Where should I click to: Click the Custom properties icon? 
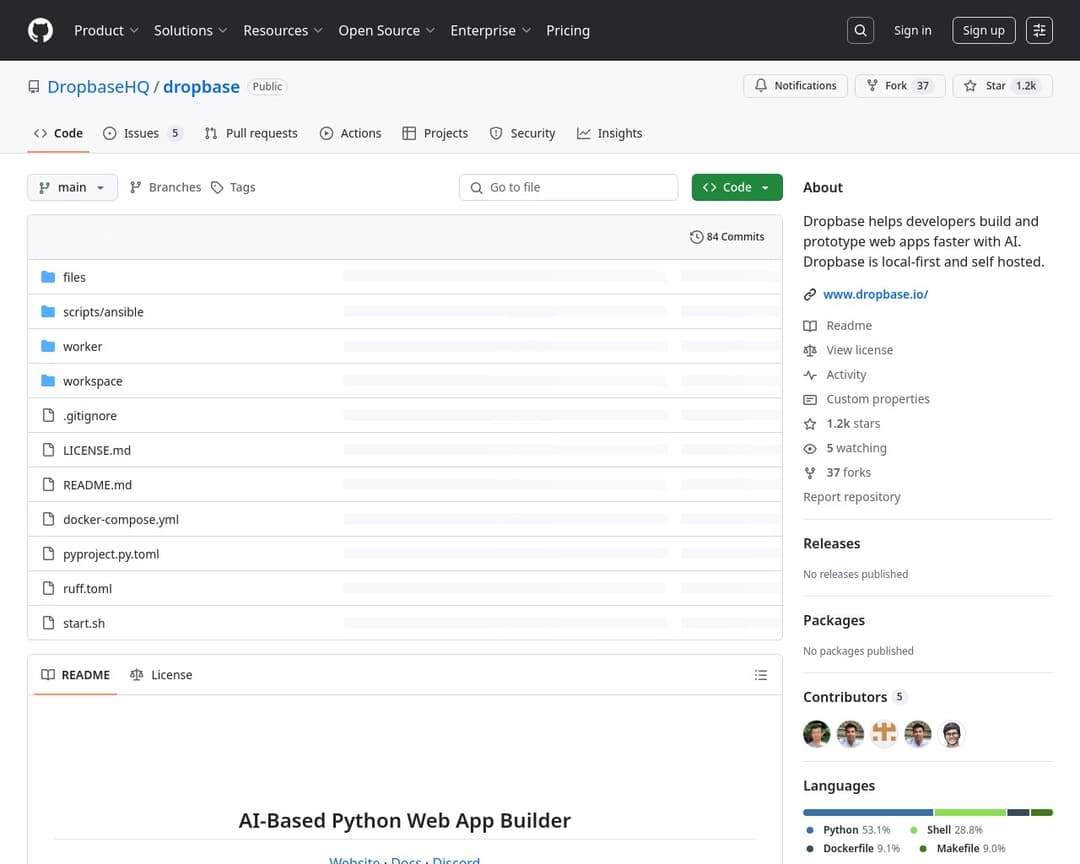tap(810, 400)
